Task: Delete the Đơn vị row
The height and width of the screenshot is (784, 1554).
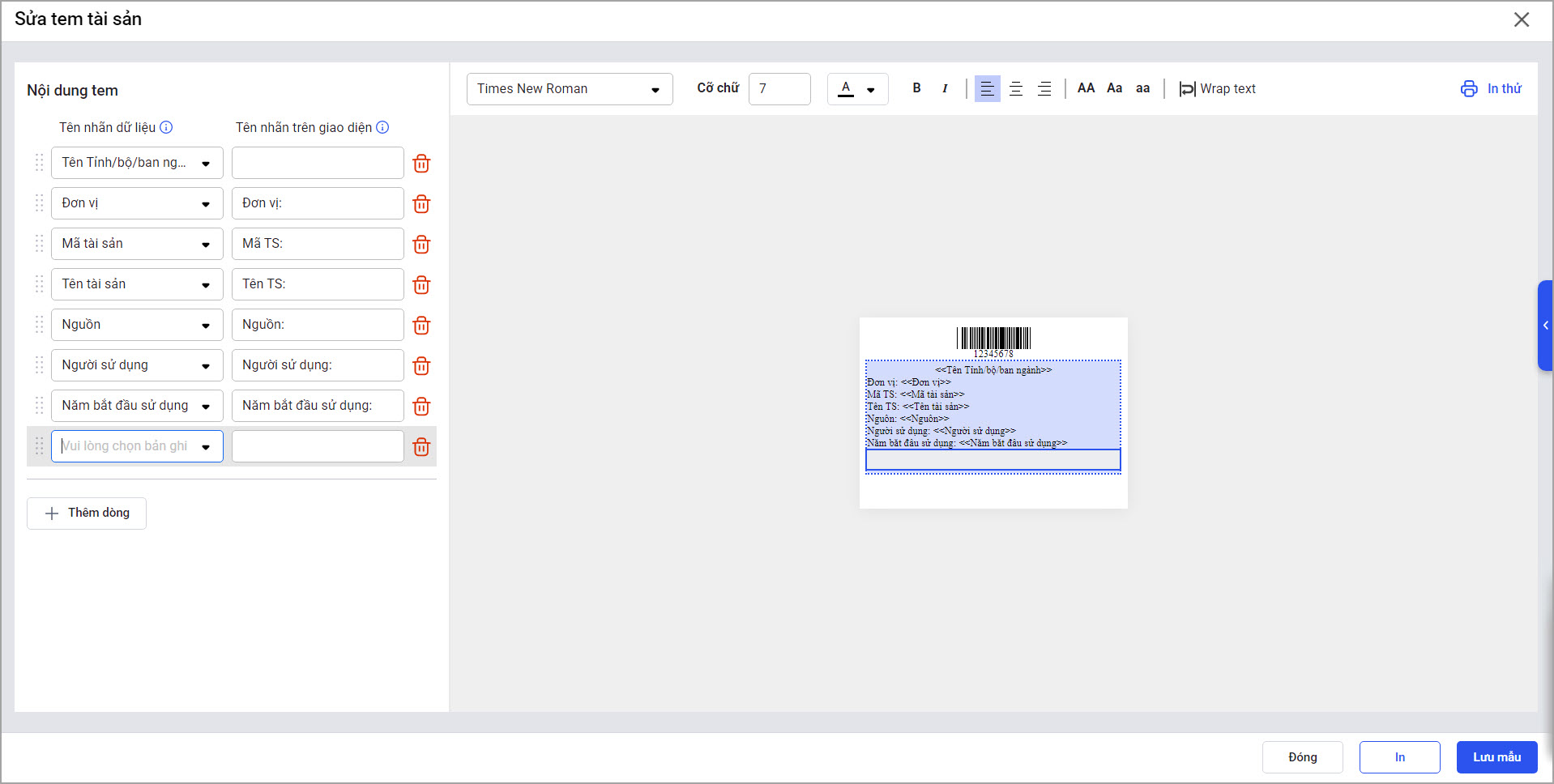Action: tap(421, 203)
